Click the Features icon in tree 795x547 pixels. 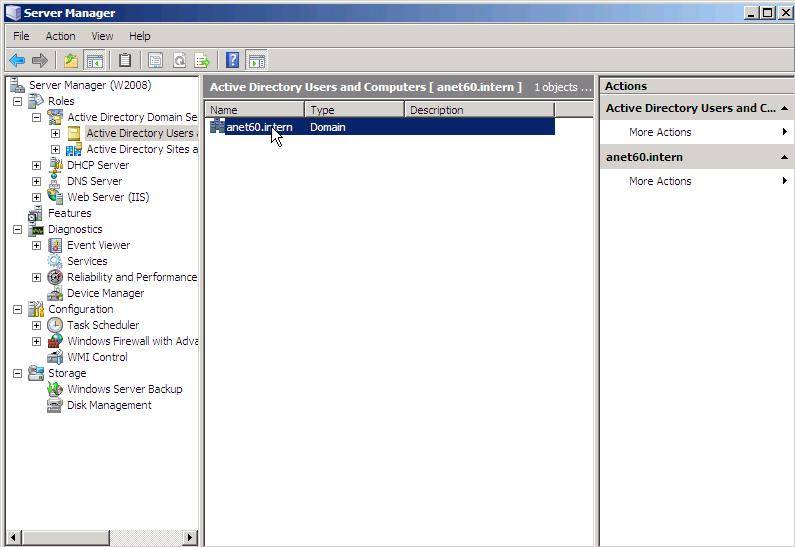(x=35, y=213)
